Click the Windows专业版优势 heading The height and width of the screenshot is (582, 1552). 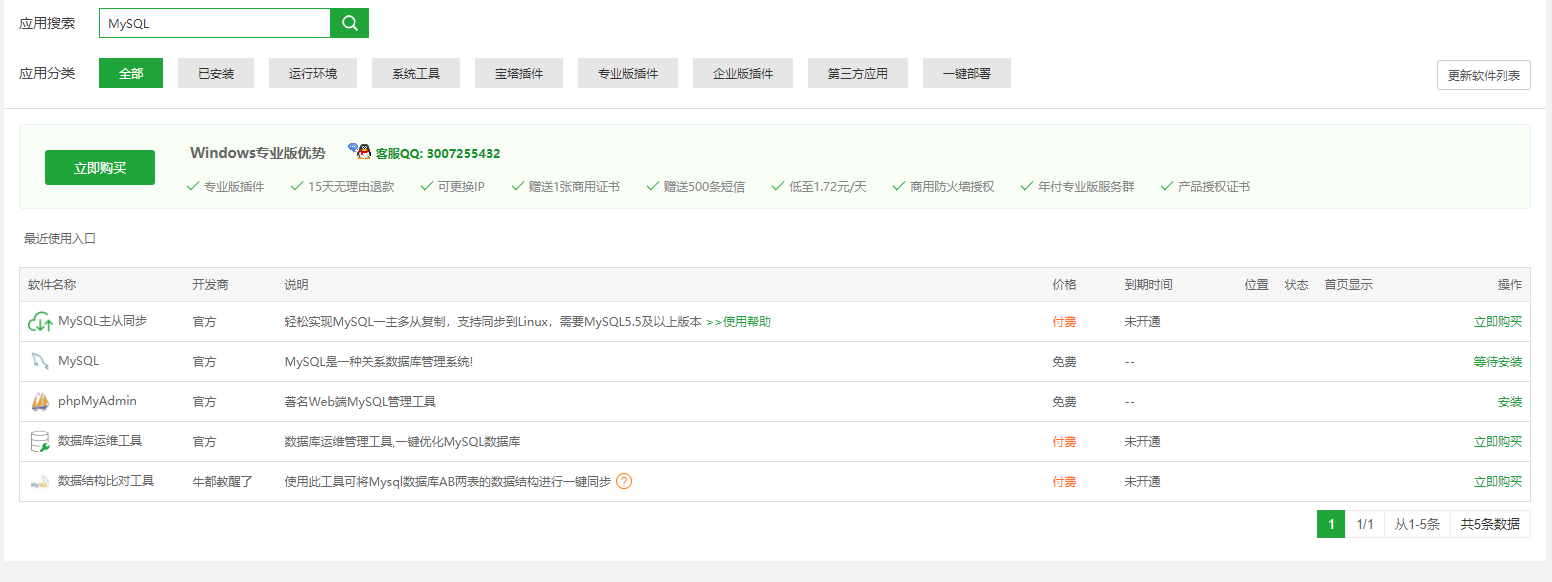click(258, 153)
